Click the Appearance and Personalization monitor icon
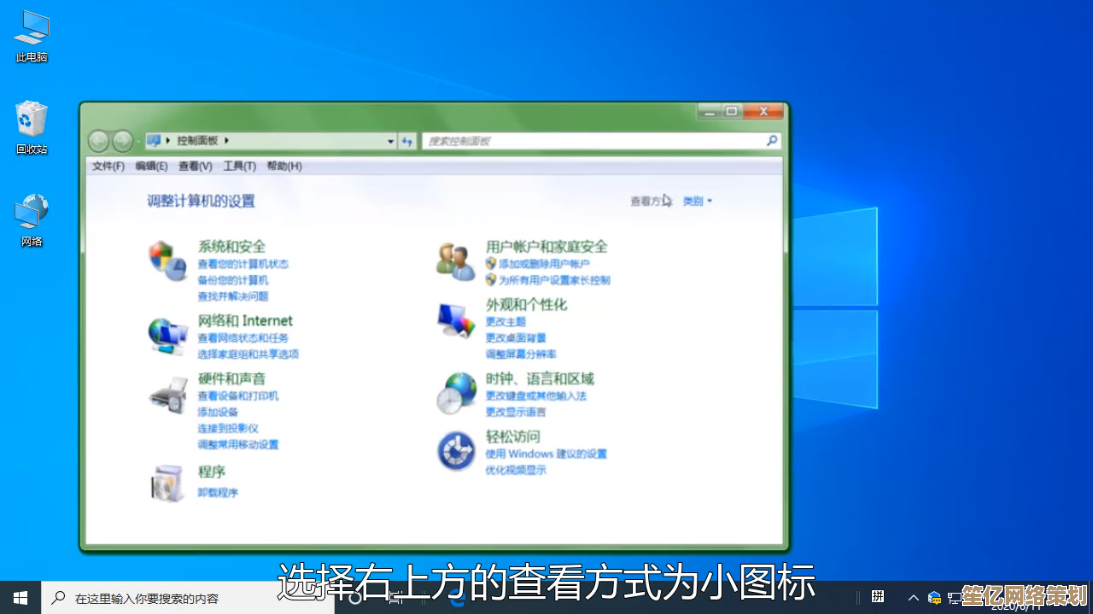Viewport: 1093px width, 614px height. point(455,318)
